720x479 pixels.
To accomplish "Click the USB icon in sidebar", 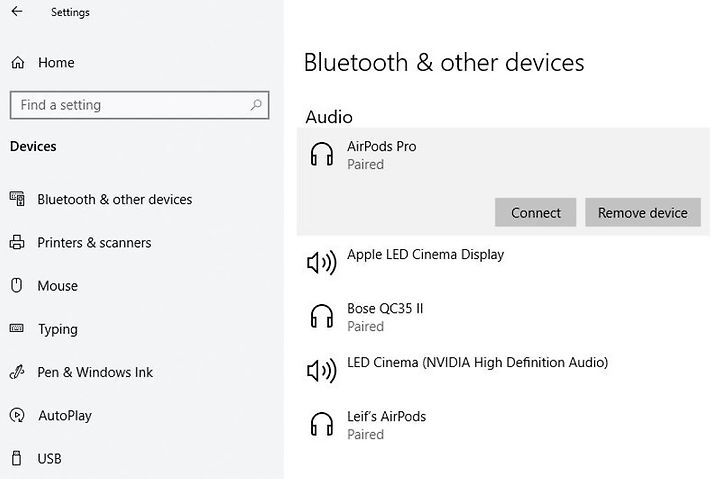I will (17, 458).
